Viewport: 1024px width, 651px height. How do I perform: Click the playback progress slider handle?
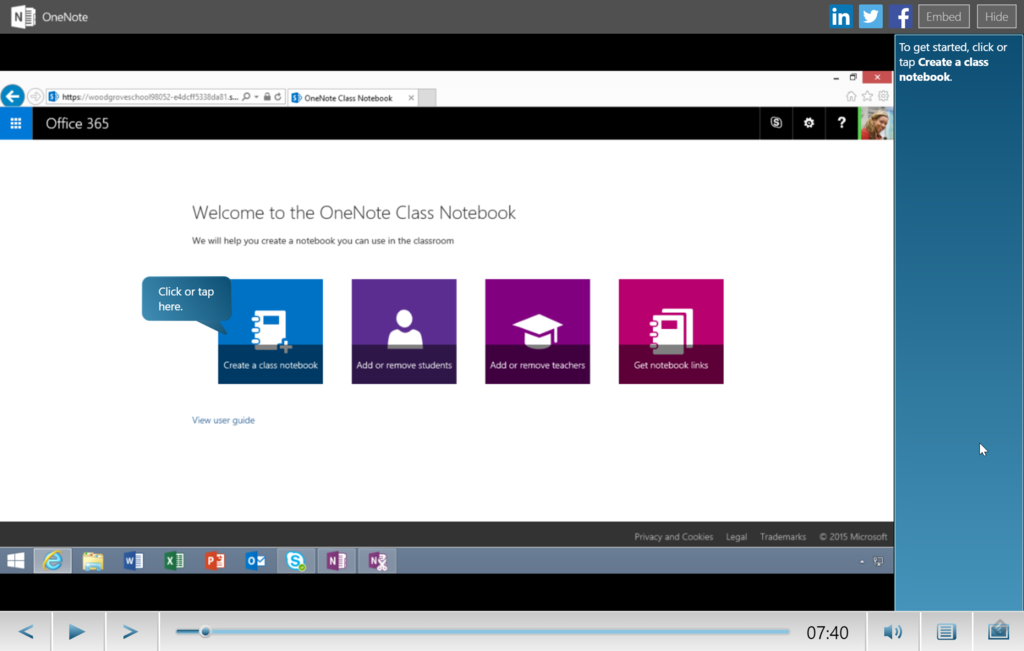205,631
